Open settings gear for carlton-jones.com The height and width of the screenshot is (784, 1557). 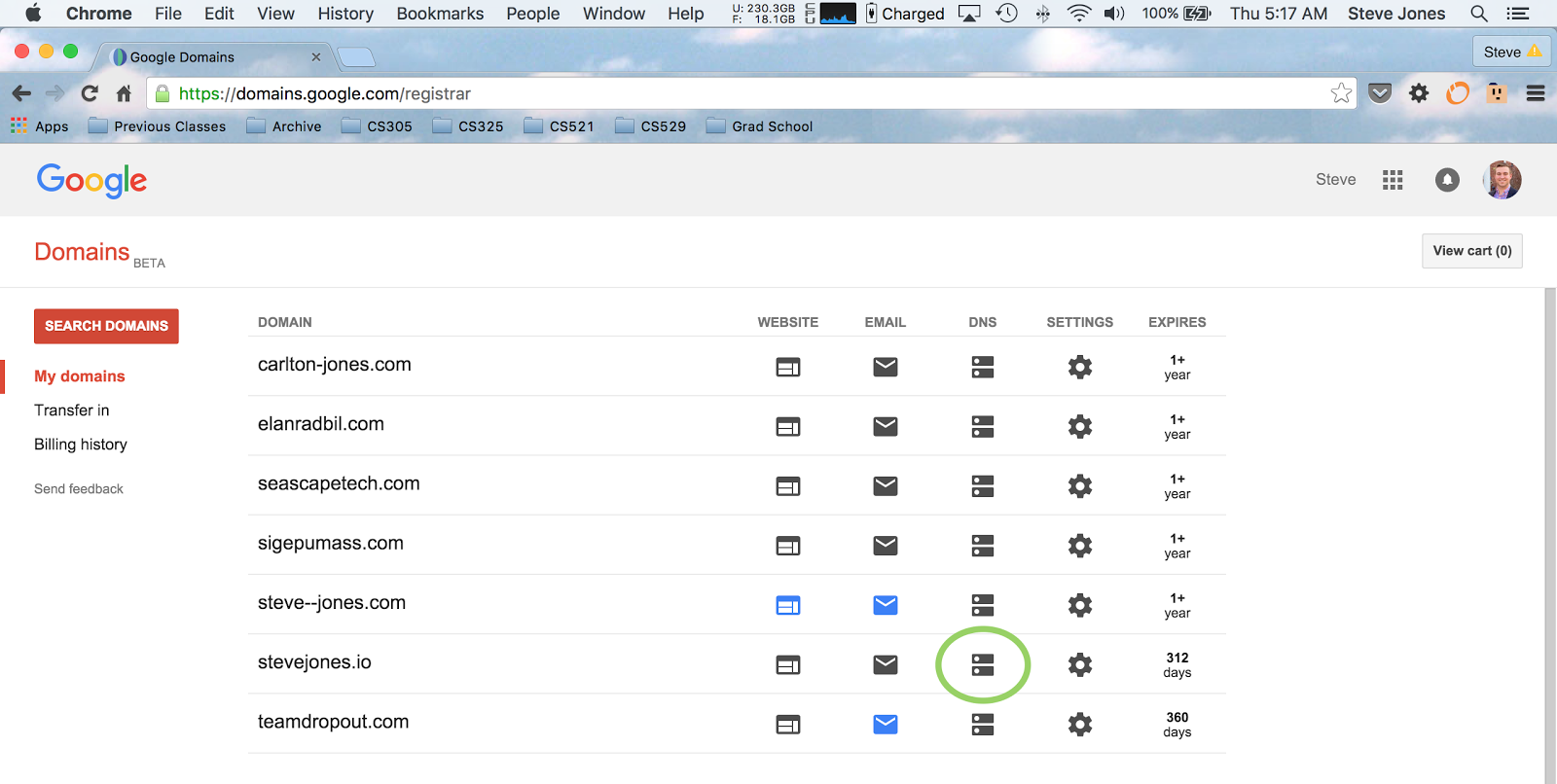[x=1080, y=367]
